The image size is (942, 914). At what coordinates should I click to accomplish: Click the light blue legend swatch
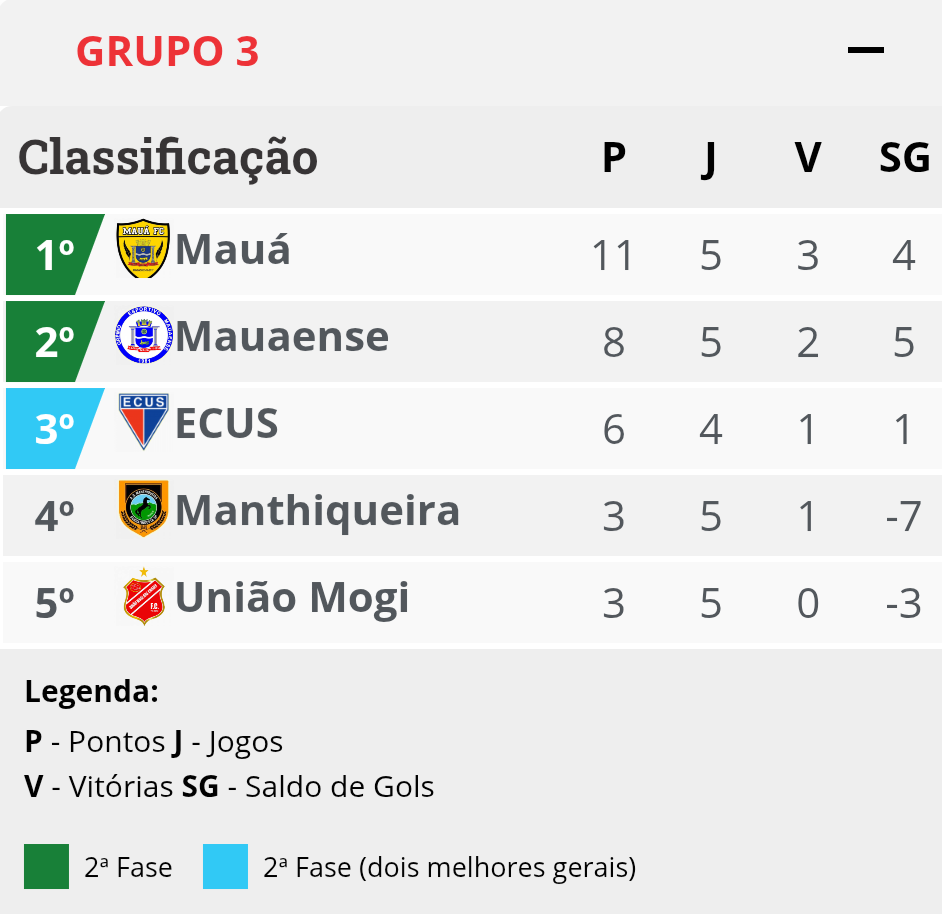click(225, 866)
